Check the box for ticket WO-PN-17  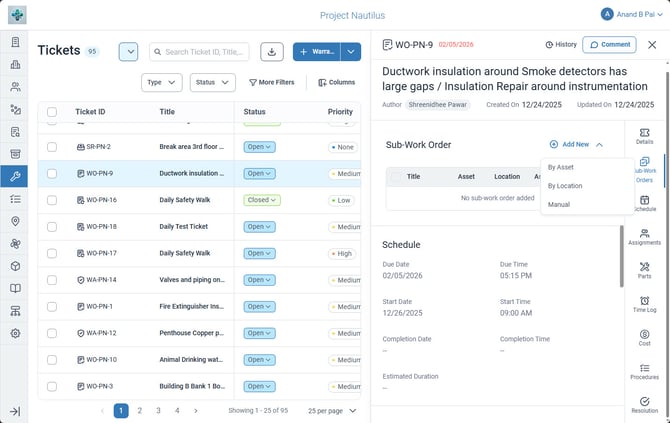tap(52, 253)
